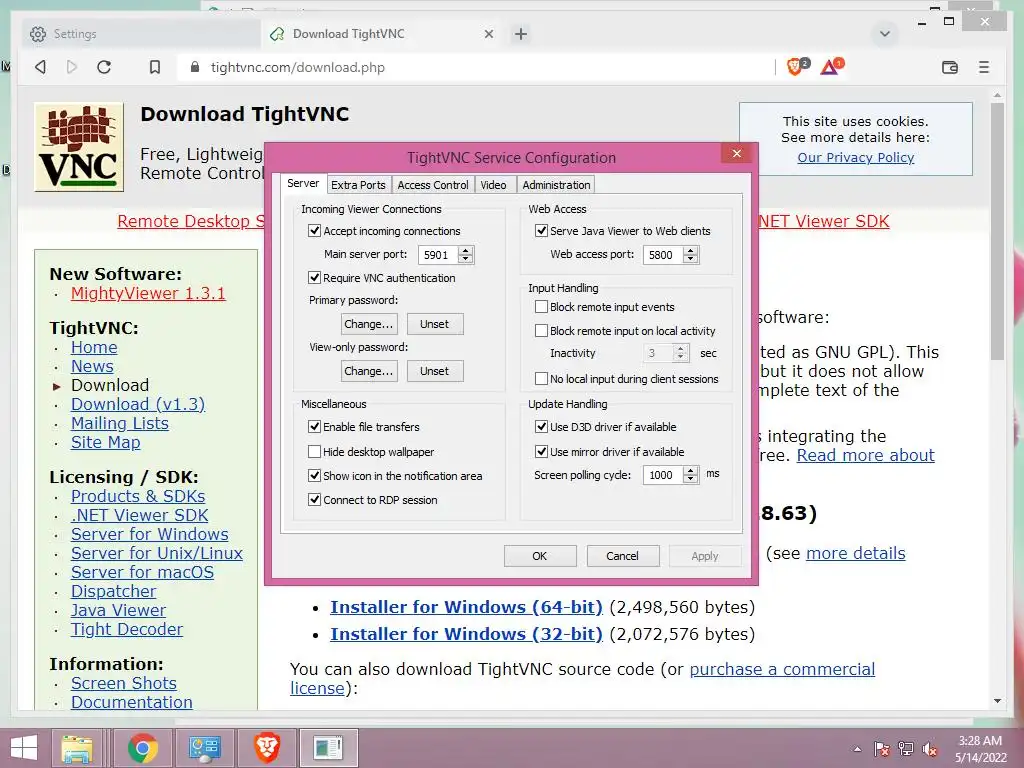The width and height of the screenshot is (1024, 768).
Task: Click Unset for view-only password
Action: coord(435,371)
